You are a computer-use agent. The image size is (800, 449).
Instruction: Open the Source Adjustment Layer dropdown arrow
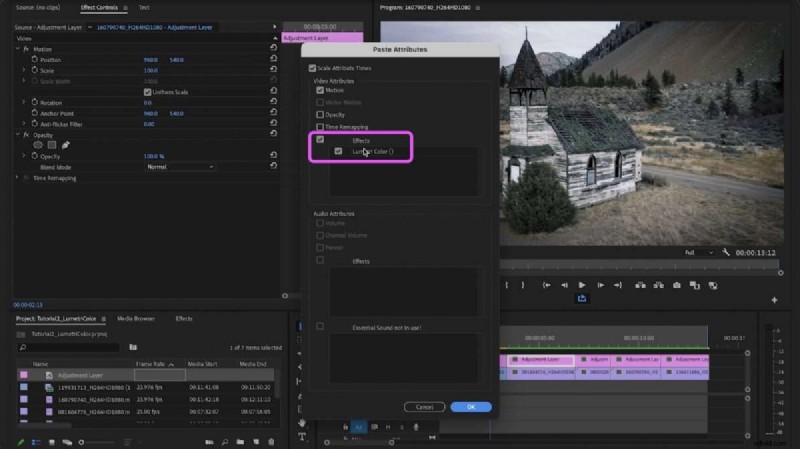tap(90, 27)
